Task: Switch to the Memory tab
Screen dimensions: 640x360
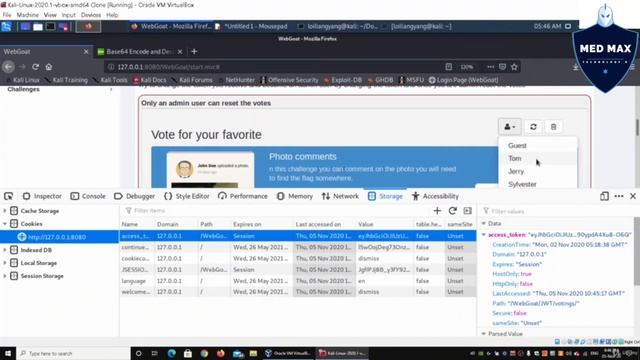Action: (x=295, y=196)
